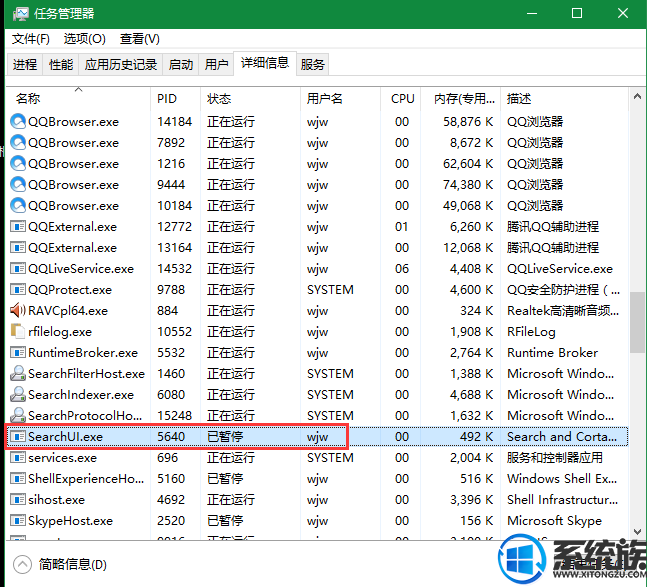Click PID 5640 cell

[171, 436]
